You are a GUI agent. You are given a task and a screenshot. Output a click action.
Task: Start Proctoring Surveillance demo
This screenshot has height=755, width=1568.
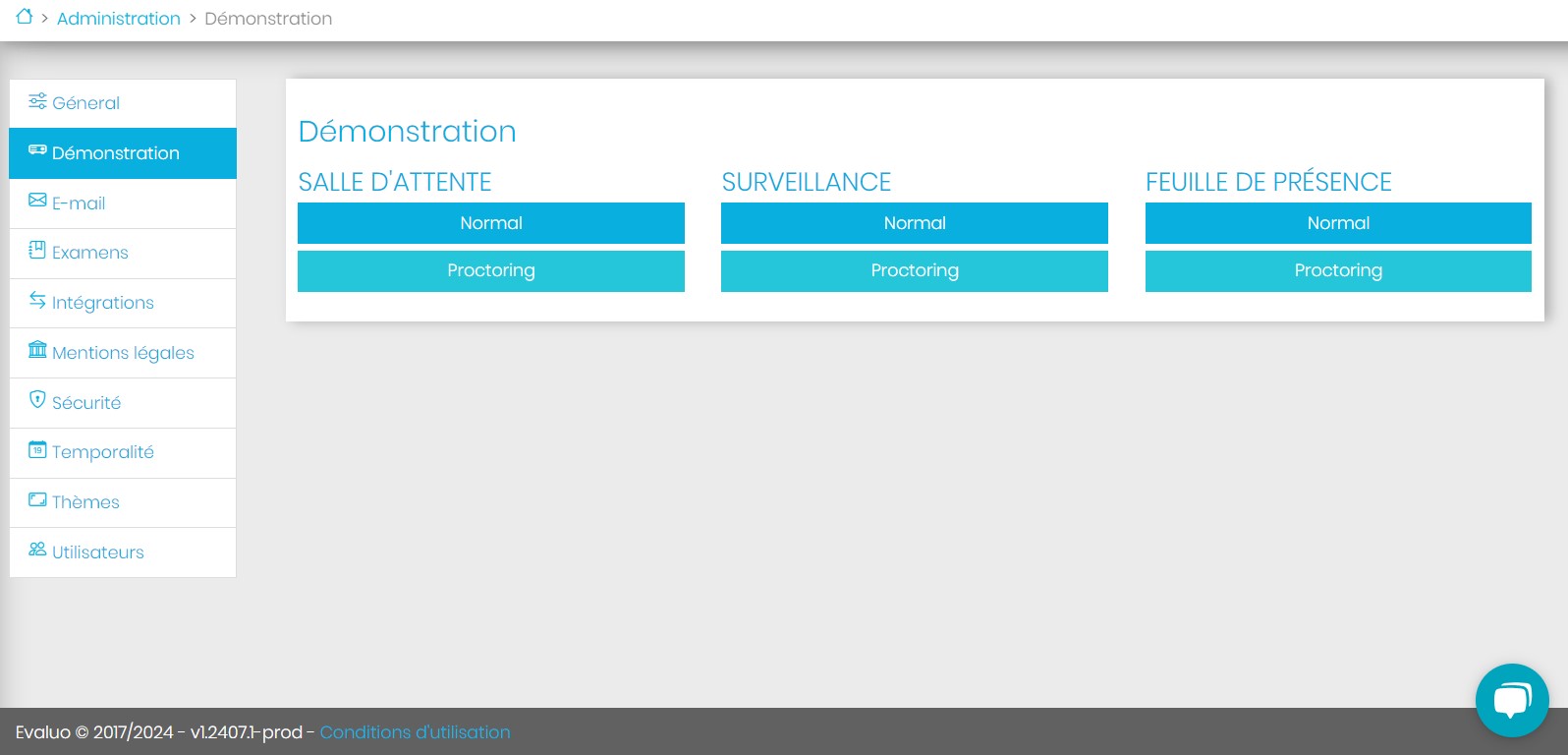pyautogui.click(x=914, y=271)
